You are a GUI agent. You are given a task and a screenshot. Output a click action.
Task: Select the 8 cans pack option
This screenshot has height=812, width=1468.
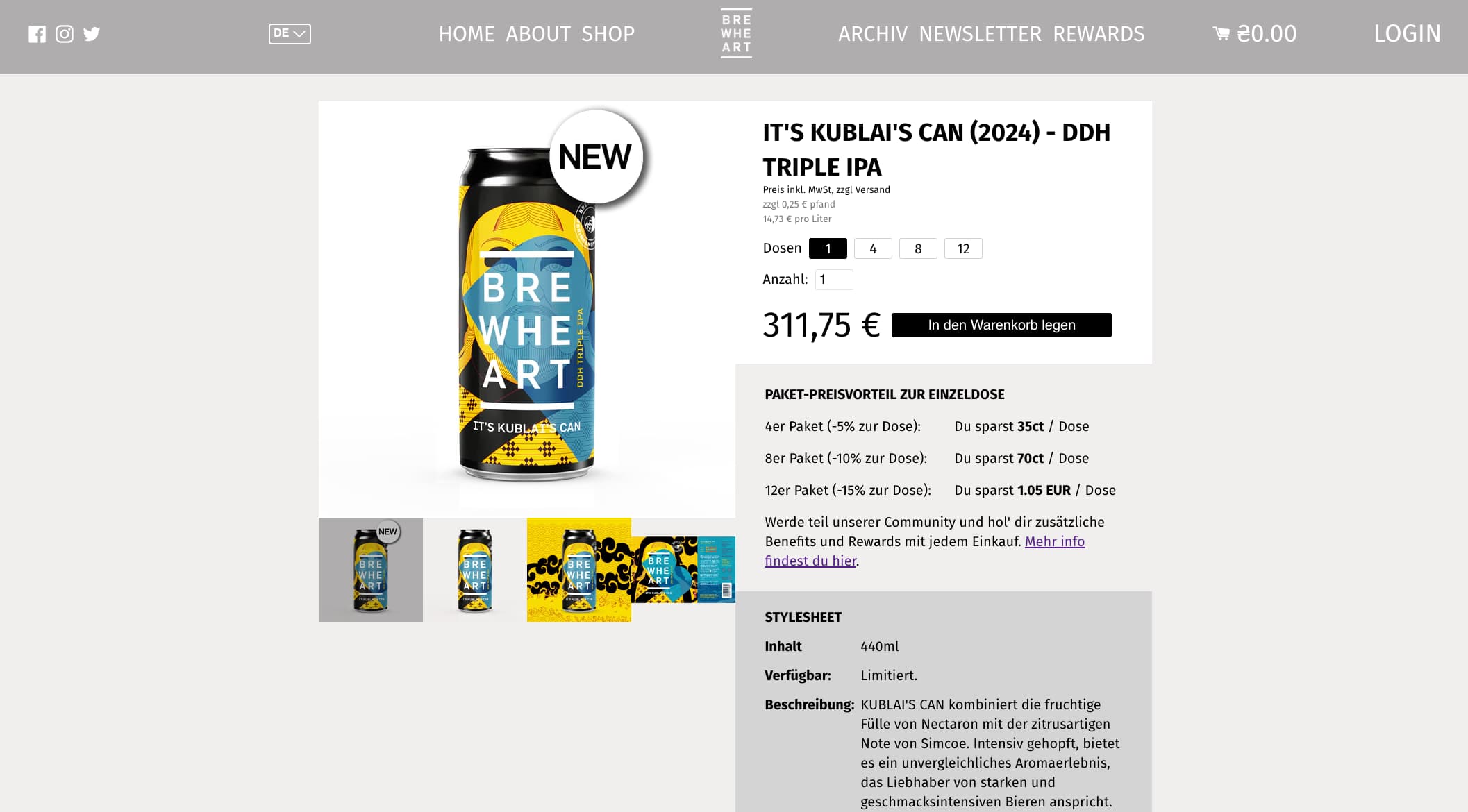(918, 248)
